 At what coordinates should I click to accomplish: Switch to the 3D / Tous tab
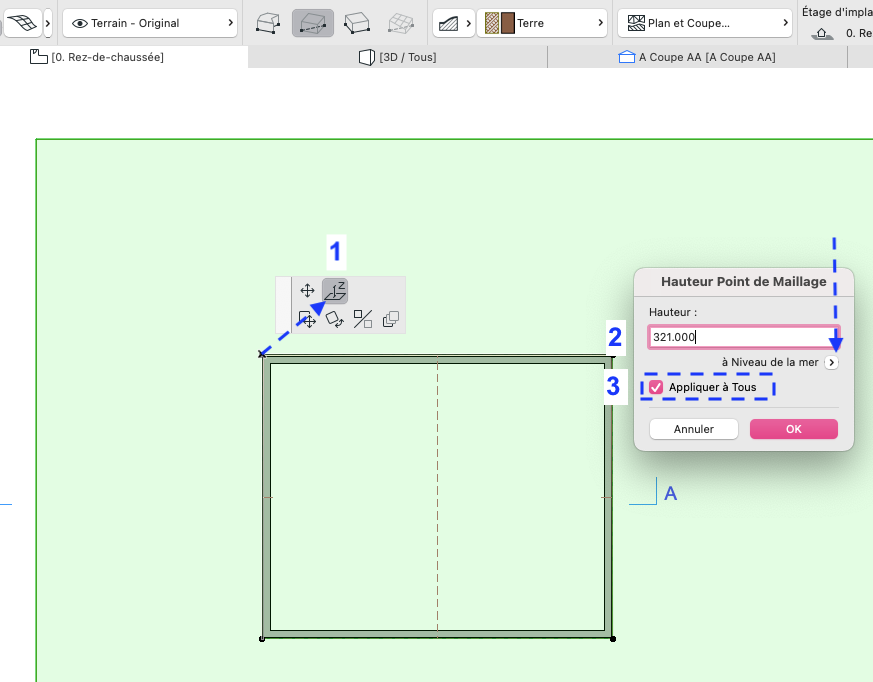pos(398,57)
